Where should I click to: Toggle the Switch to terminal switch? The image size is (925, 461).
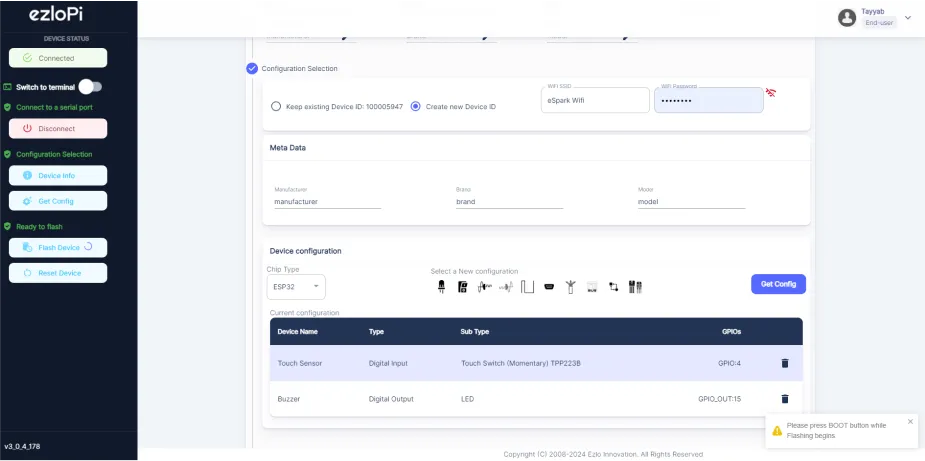point(91,87)
